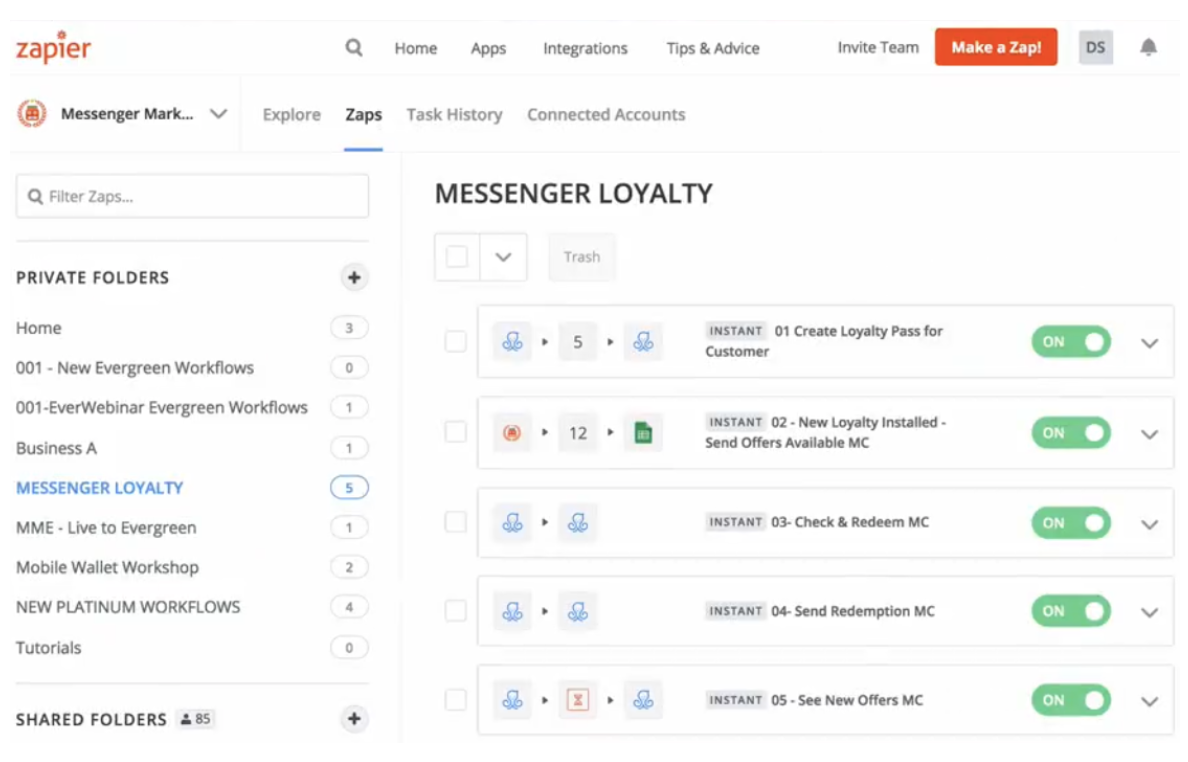
Task: Click action app icon of 04- Send Redemption MC
Action: coord(577,611)
